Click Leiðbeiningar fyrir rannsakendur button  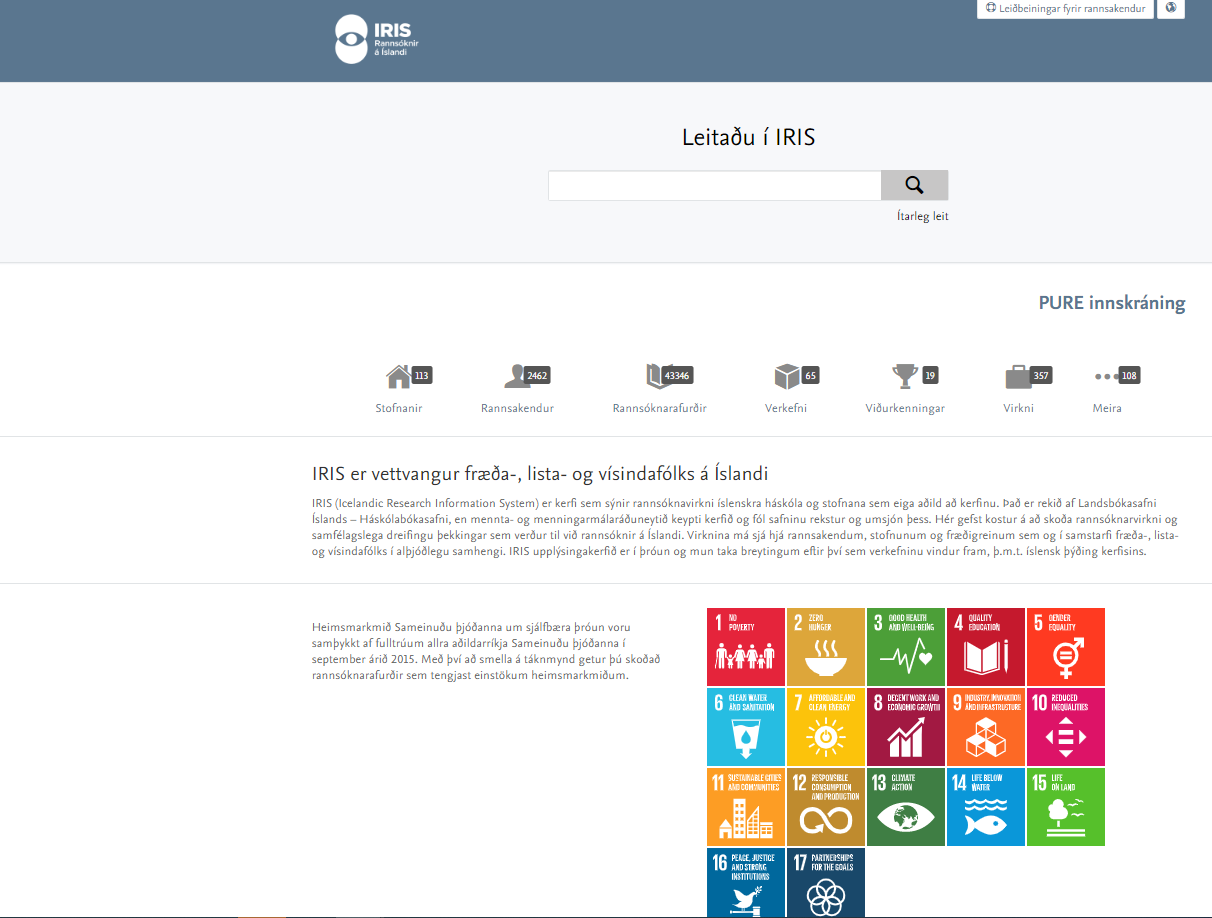click(x=1065, y=8)
